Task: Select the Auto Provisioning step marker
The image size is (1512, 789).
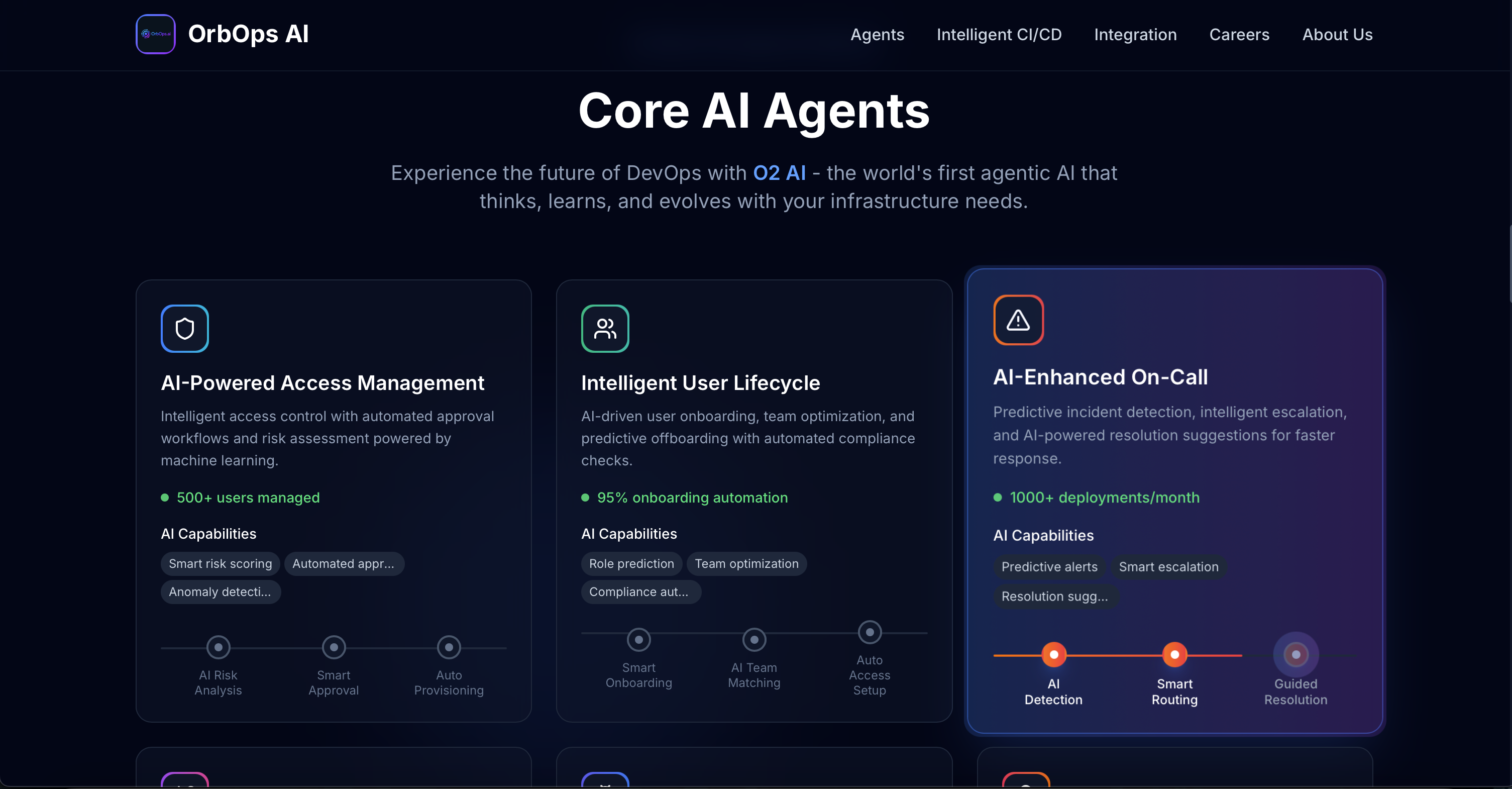Action: click(x=449, y=647)
